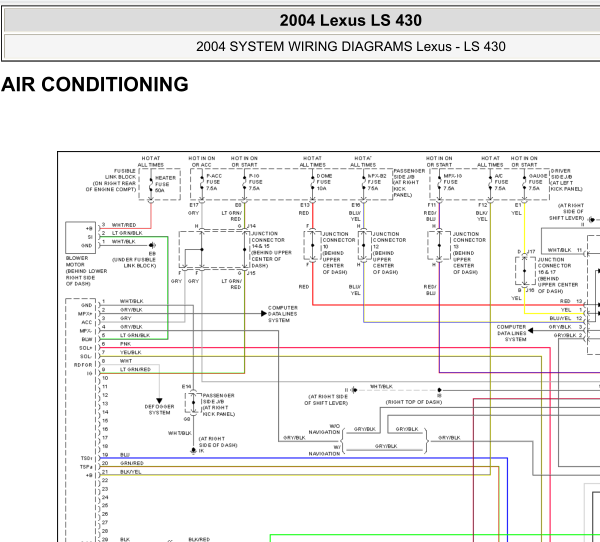This screenshot has width=600, height=542.
Task: Click the WHT/RED wire label at pin 3
Action: click(124, 225)
